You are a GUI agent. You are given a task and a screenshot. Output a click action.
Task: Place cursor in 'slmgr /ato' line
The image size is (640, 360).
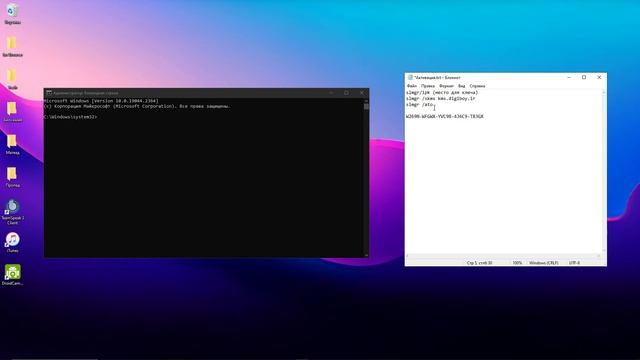pos(420,104)
